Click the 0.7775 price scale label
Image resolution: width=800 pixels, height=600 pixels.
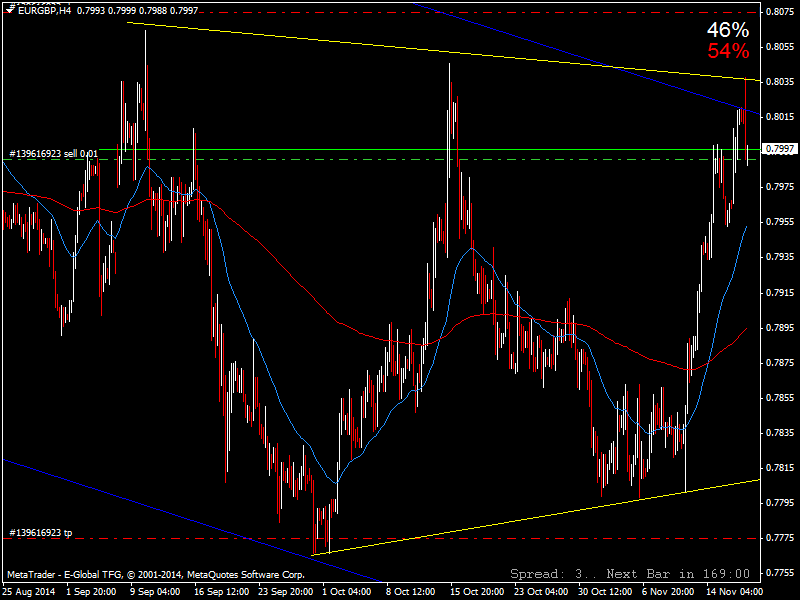(x=780, y=538)
